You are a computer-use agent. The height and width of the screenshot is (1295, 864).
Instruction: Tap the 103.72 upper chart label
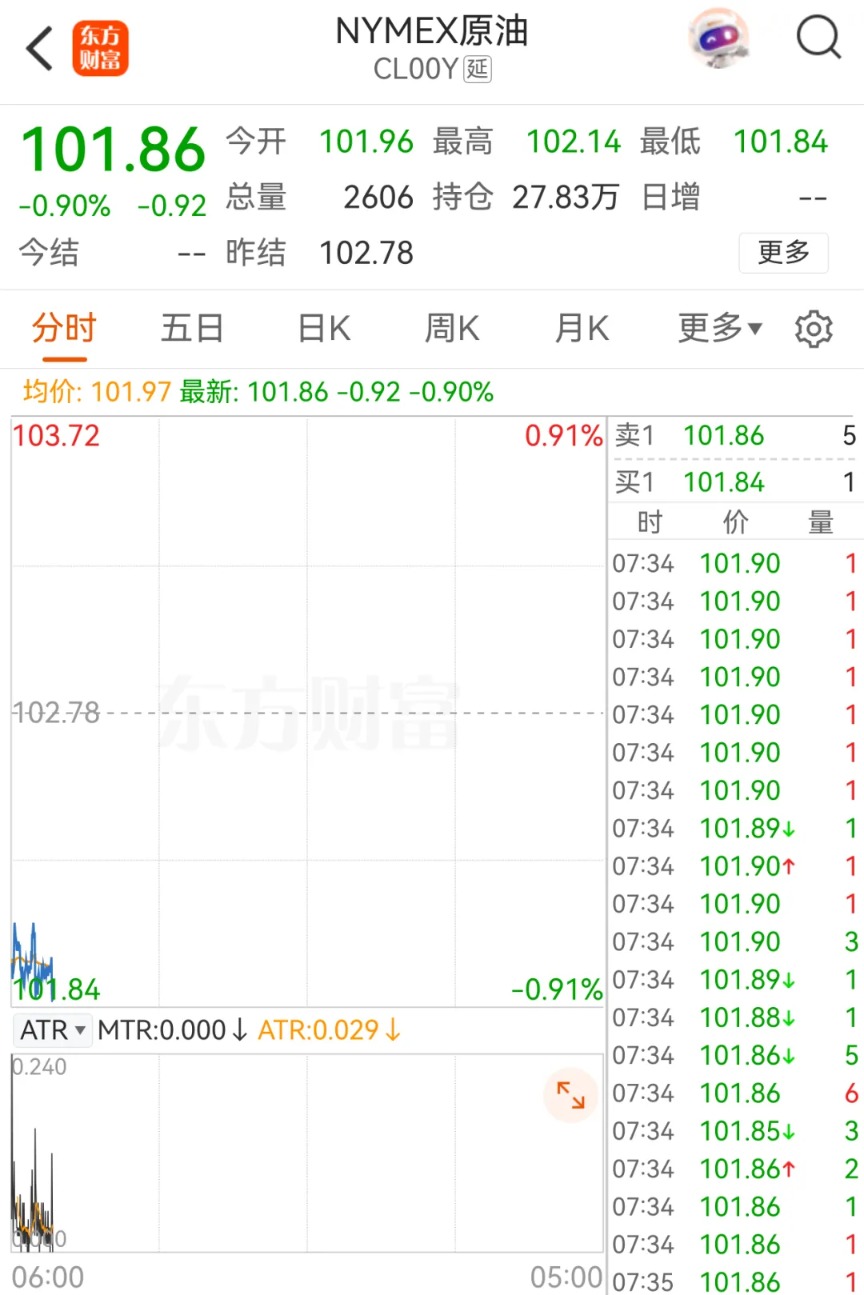[56, 436]
